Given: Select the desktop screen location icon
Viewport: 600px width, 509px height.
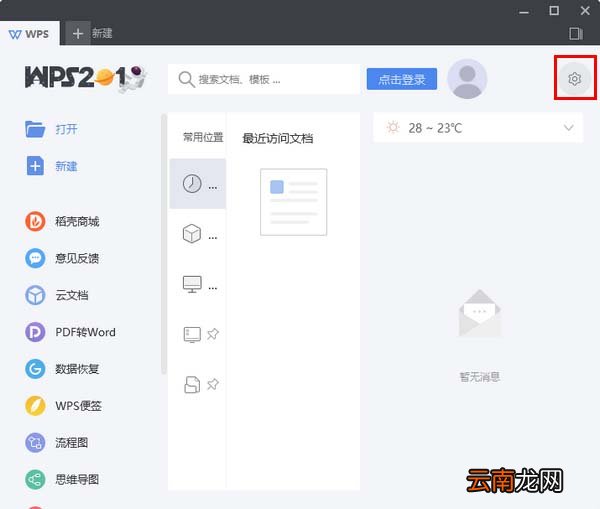Looking at the screenshot, I should [192, 334].
